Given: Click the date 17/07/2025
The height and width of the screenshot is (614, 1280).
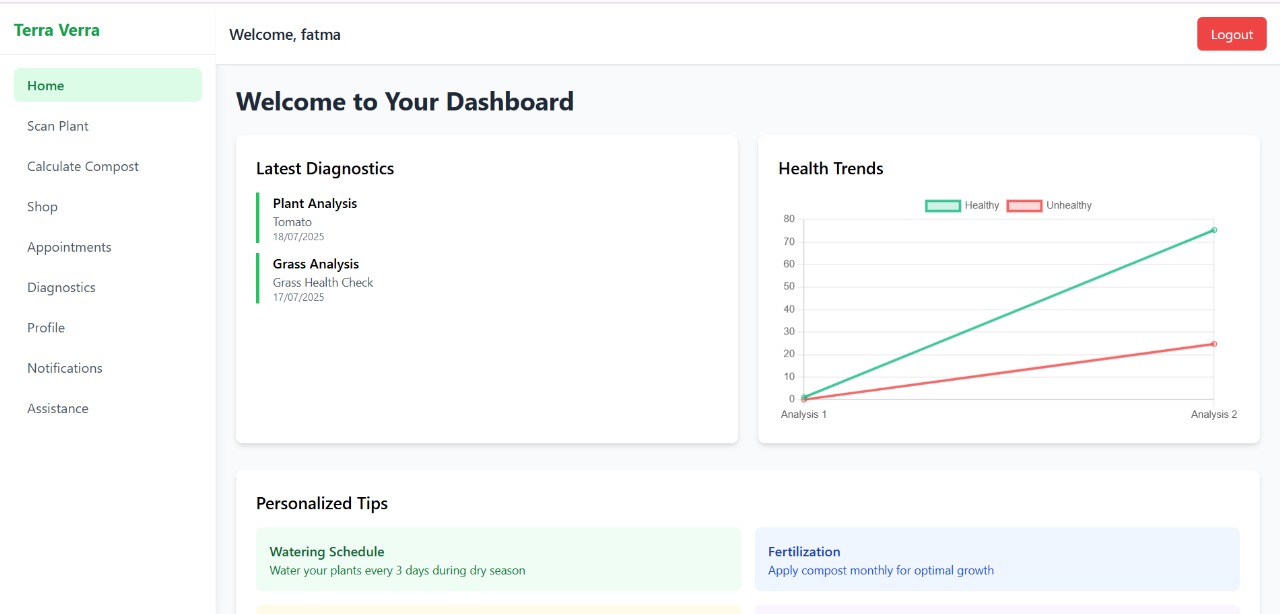Looking at the screenshot, I should pos(298,297).
